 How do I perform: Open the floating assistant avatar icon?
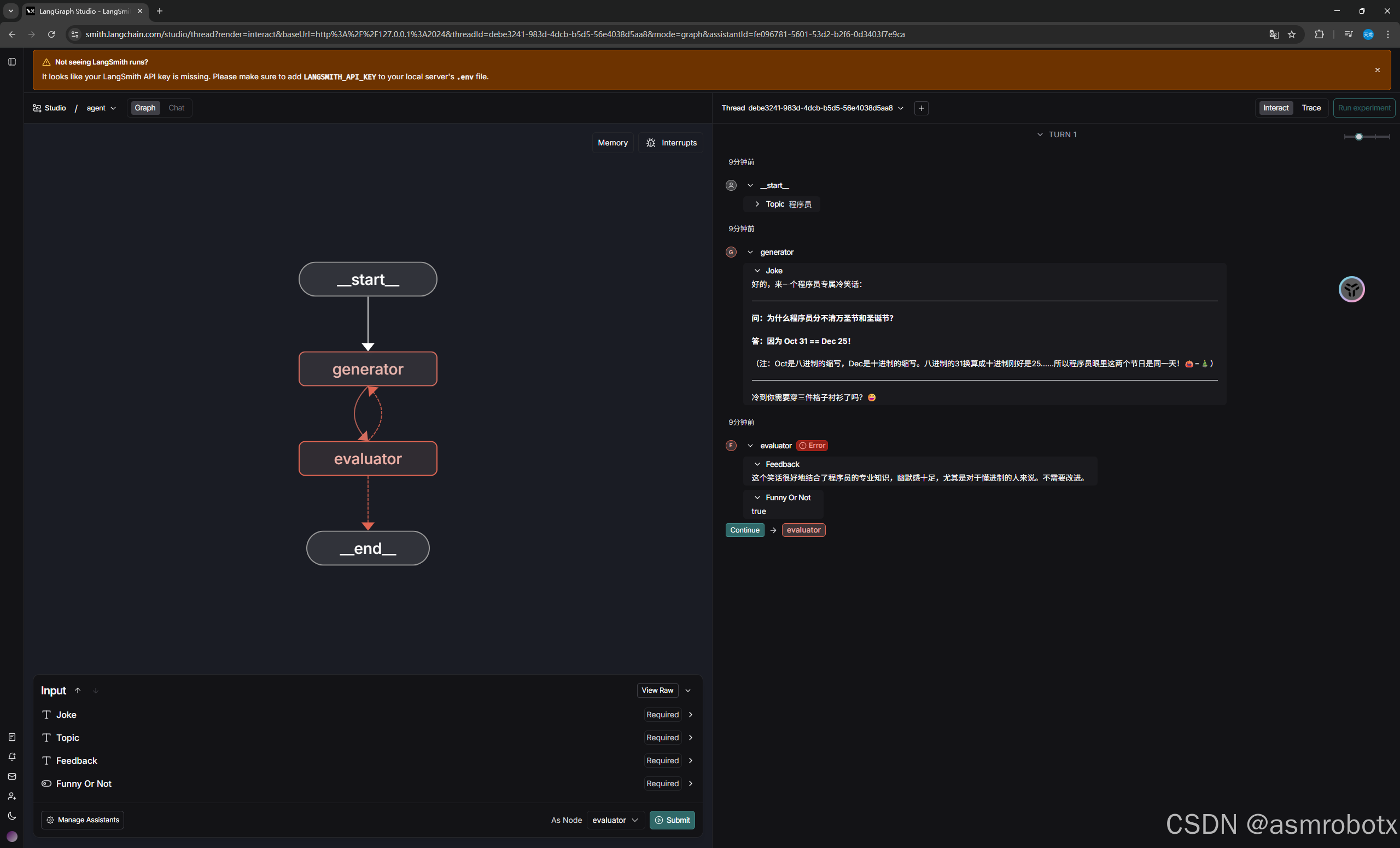pos(1351,289)
